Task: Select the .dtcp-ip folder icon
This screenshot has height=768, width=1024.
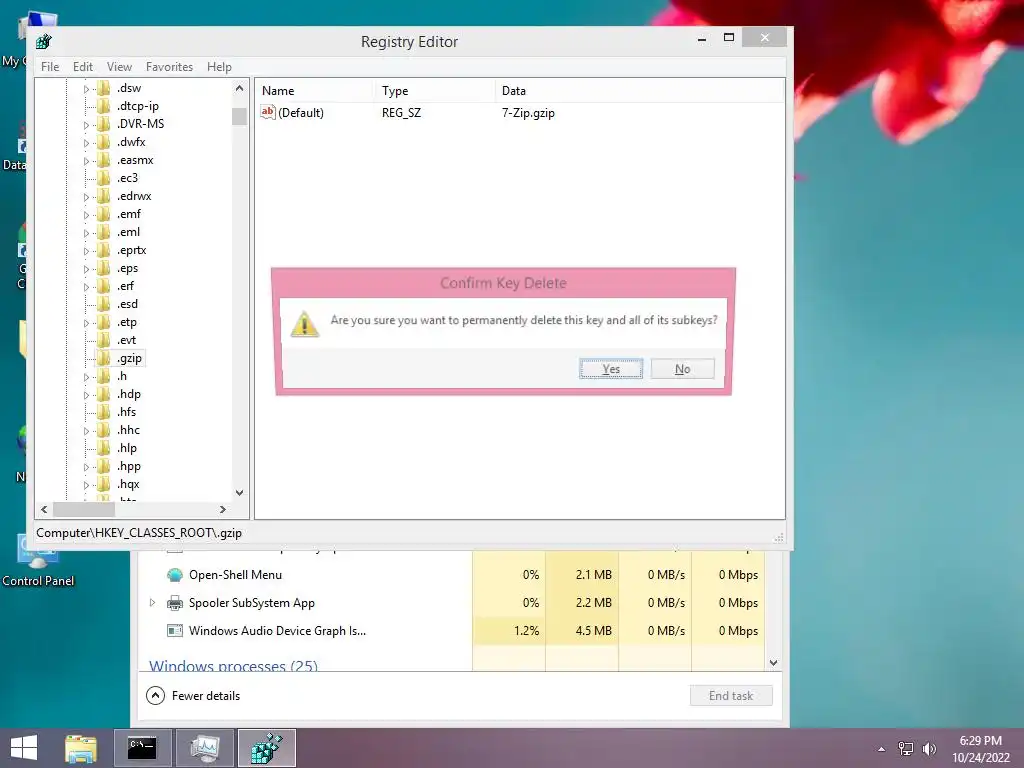Action: click(103, 106)
